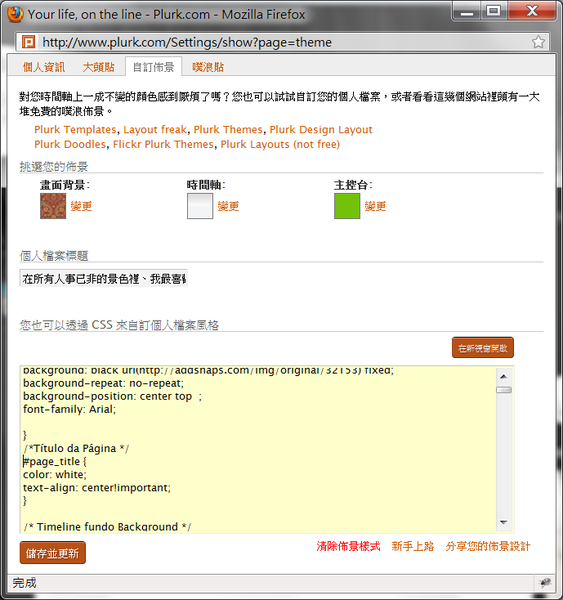Click the Plurk site favicon in address bar
The width and height of the screenshot is (563, 600).
point(28,42)
